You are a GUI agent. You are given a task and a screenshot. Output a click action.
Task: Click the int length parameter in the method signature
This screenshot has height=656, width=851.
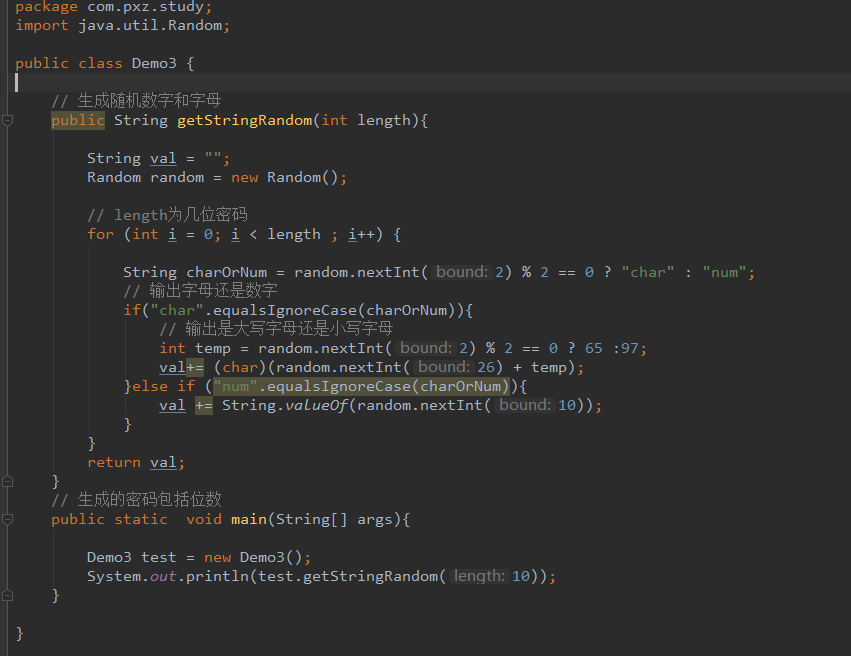pos(366,120)
